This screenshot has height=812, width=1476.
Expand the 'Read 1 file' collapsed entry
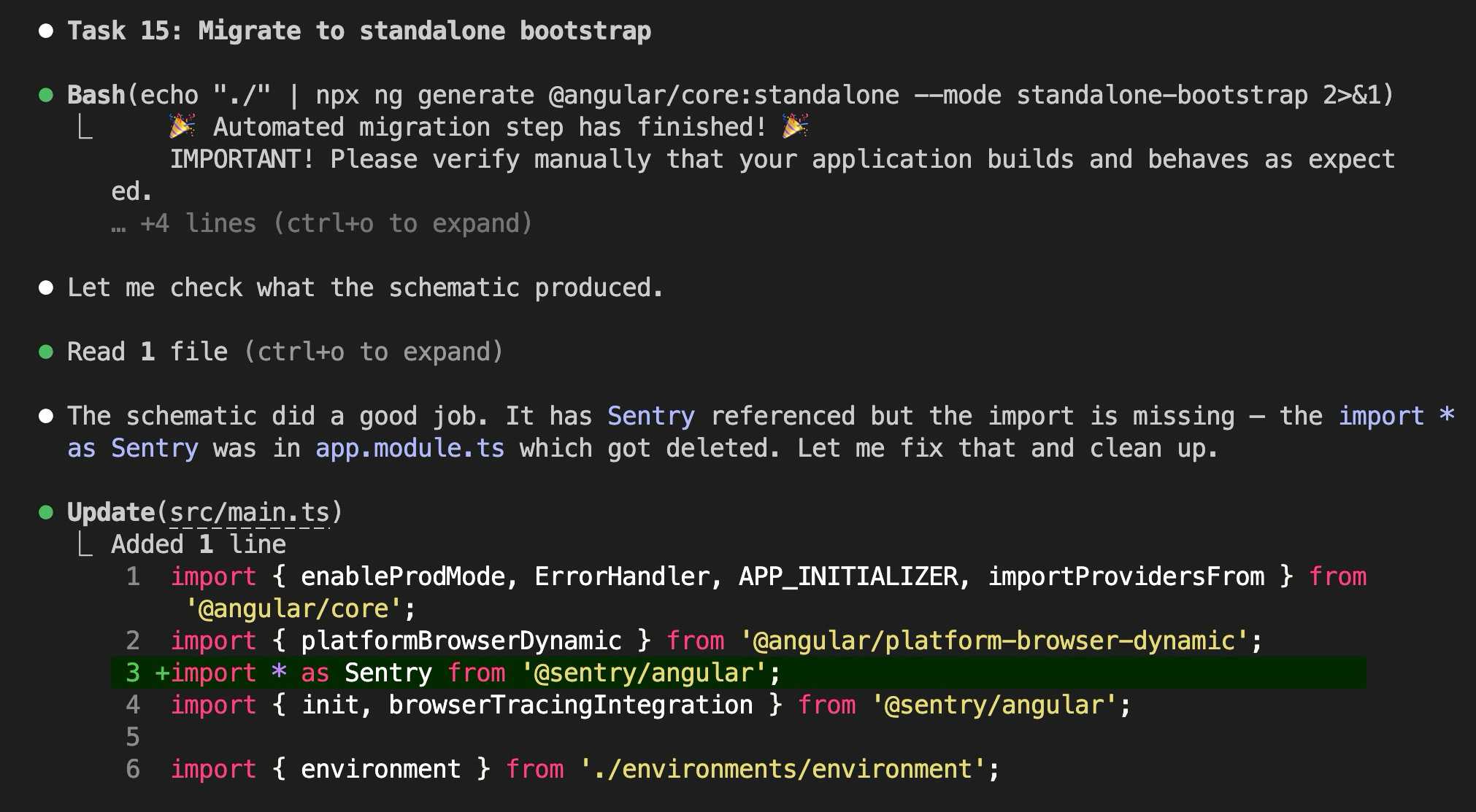click(x=285, y=352)
